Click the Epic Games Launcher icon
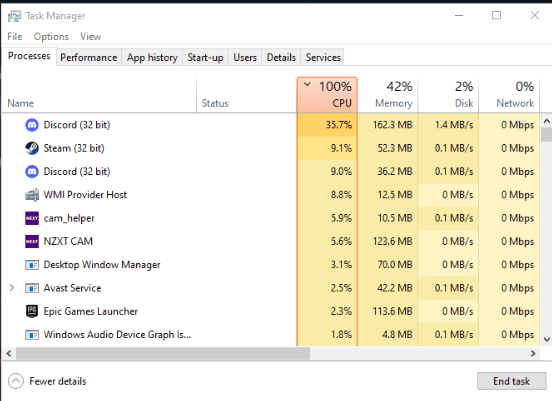Image resolution: width=552 pixels, height=401 pixels. coord(32,311)
